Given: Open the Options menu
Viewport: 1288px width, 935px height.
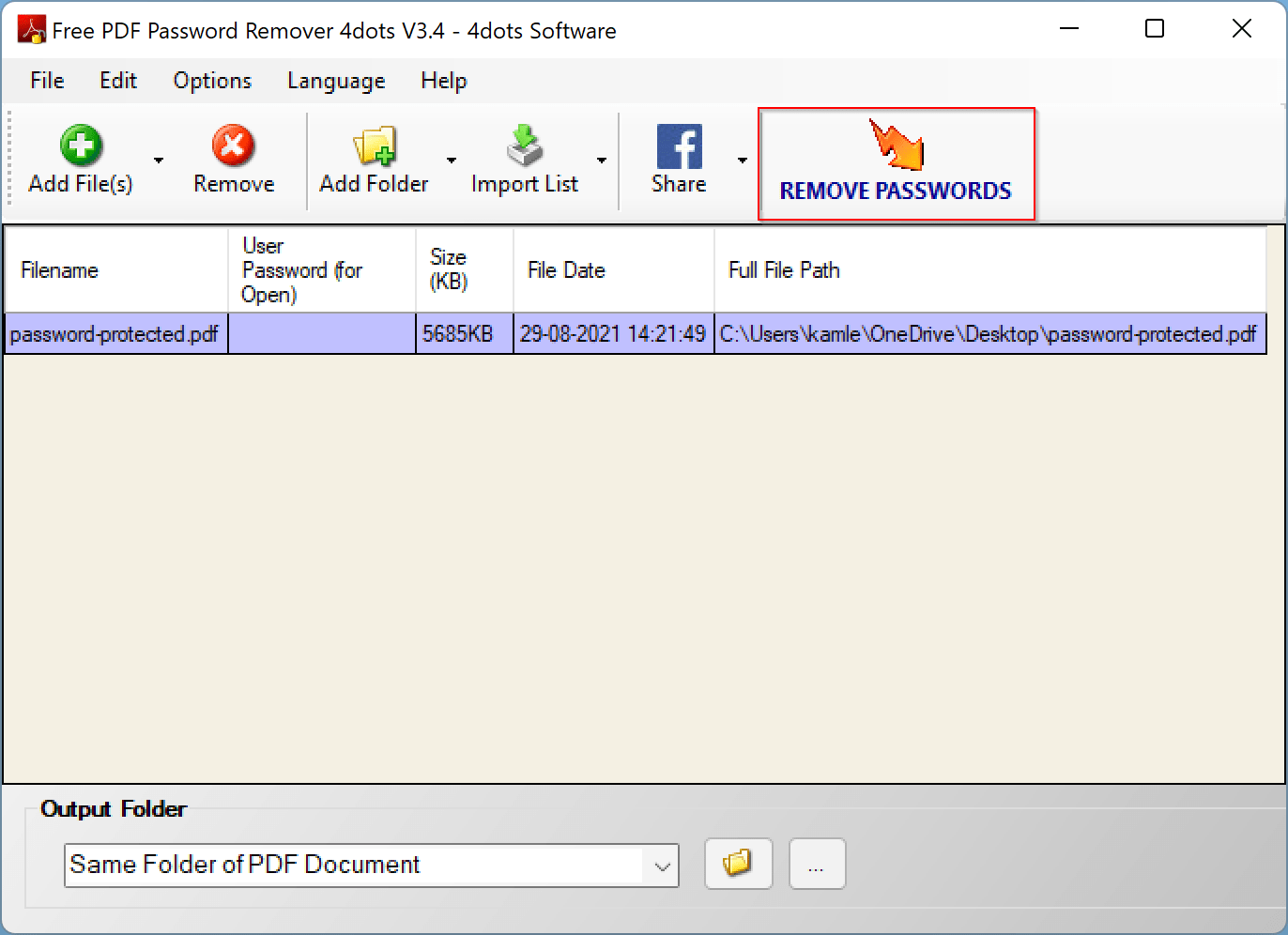Looking at the screenshot, I should [211, 81].
